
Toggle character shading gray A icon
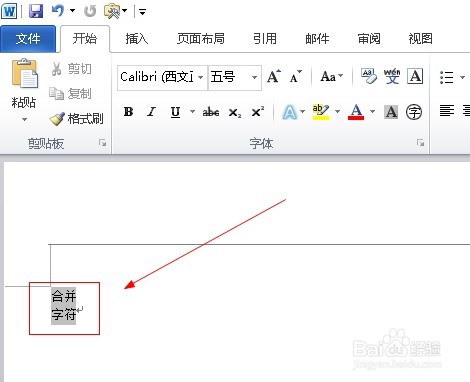coord(391,112)
